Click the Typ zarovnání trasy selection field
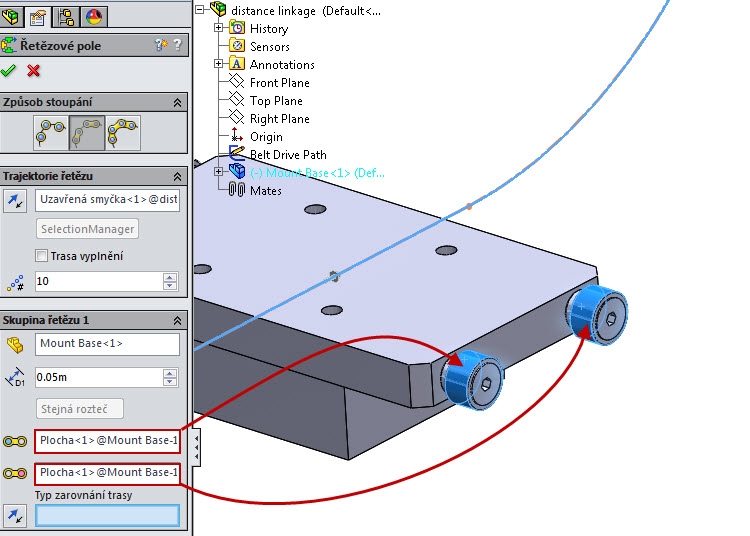The image size is (750, 536). pyautogui.click(x=107, y=516)
